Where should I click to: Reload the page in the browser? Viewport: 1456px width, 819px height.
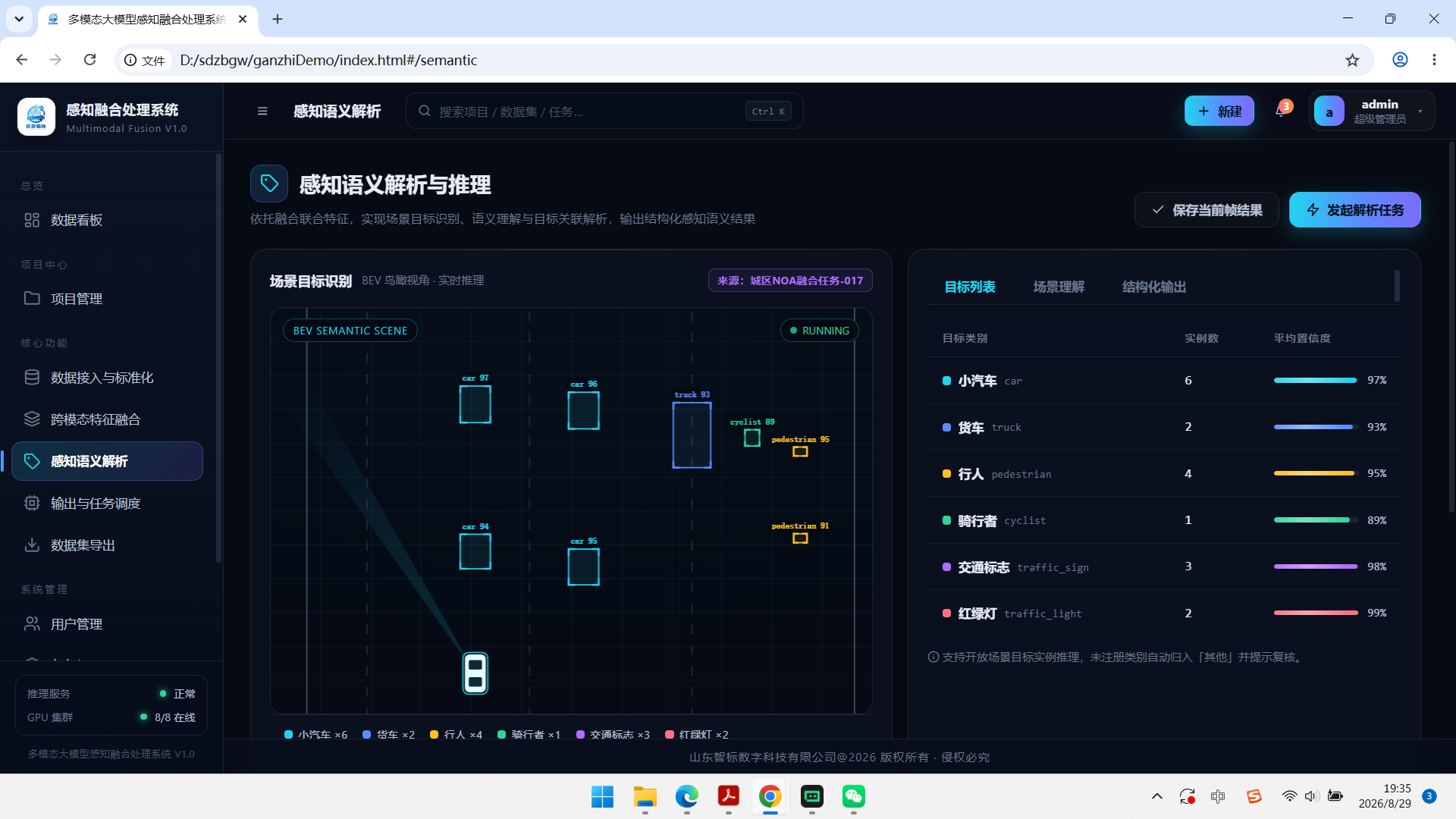click(89, 60)
